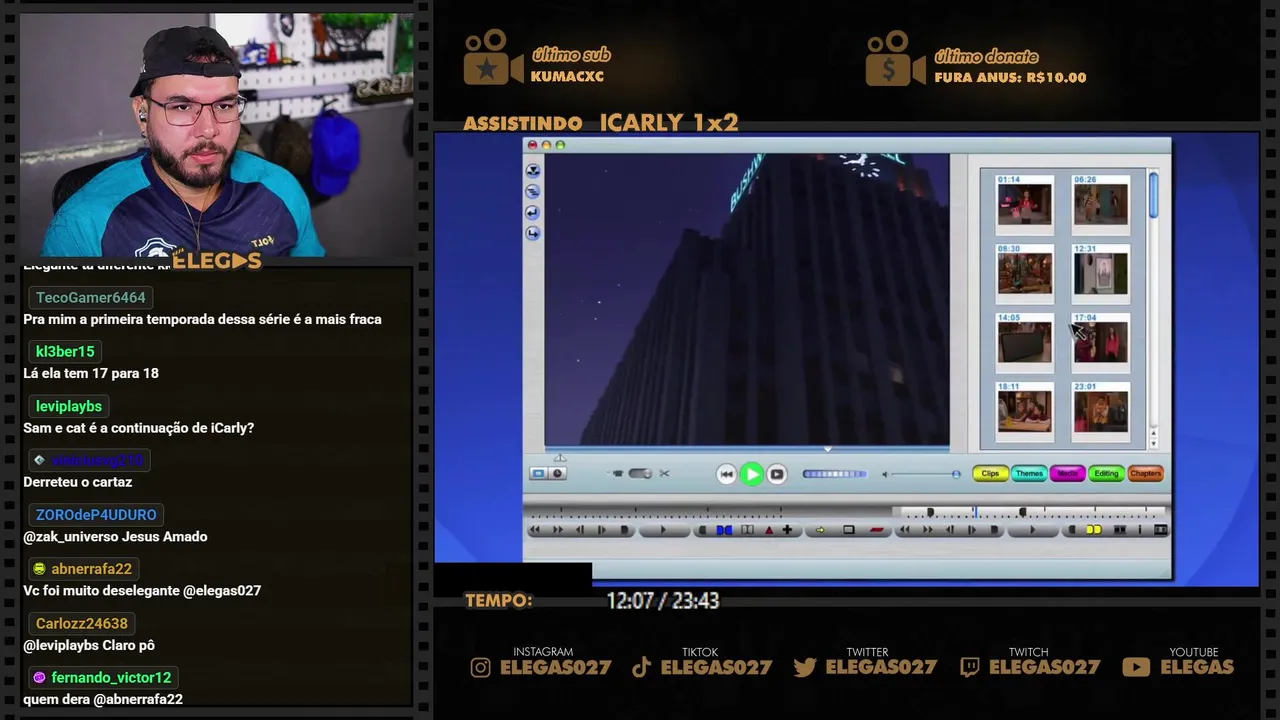Click fast-forward in the left transport group
The height and width of the screenshot is (720, 1280).
[x=558, y=530]
